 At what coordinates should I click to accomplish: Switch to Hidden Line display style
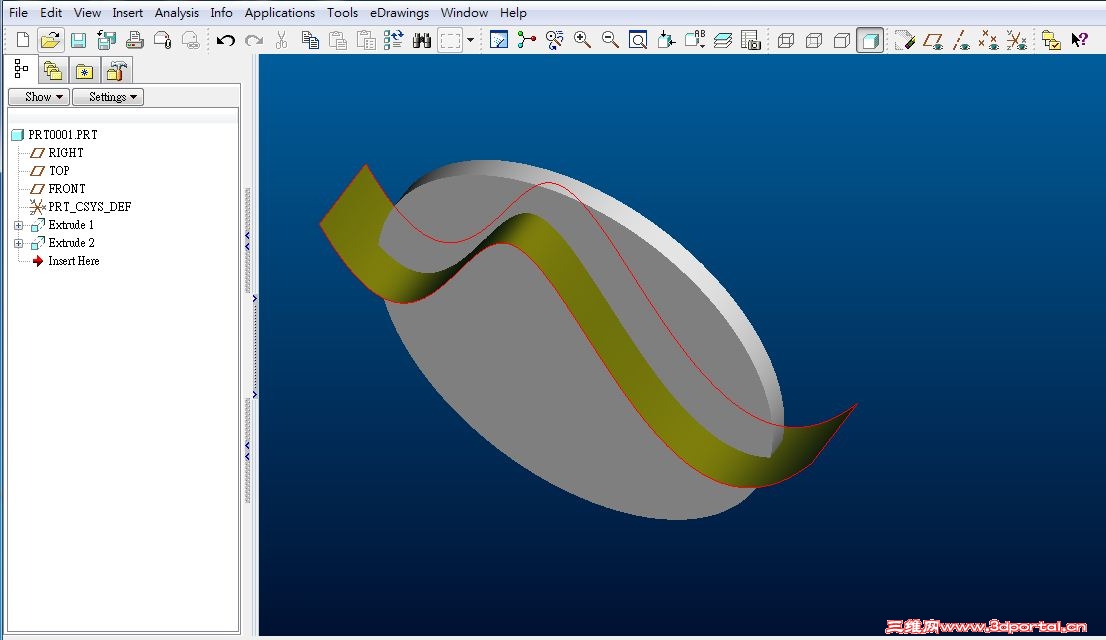point(814,40)
